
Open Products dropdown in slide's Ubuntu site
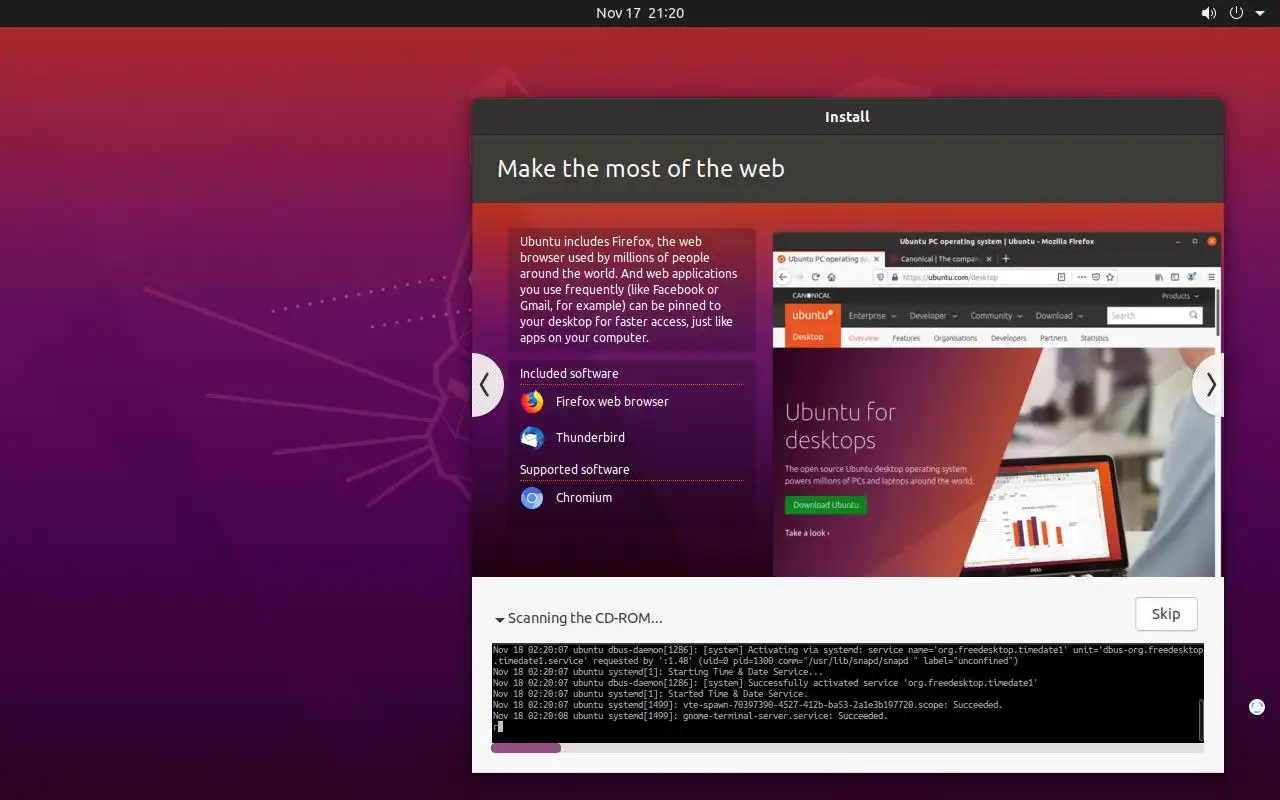pyautogui.click(x=1180, y=296)
